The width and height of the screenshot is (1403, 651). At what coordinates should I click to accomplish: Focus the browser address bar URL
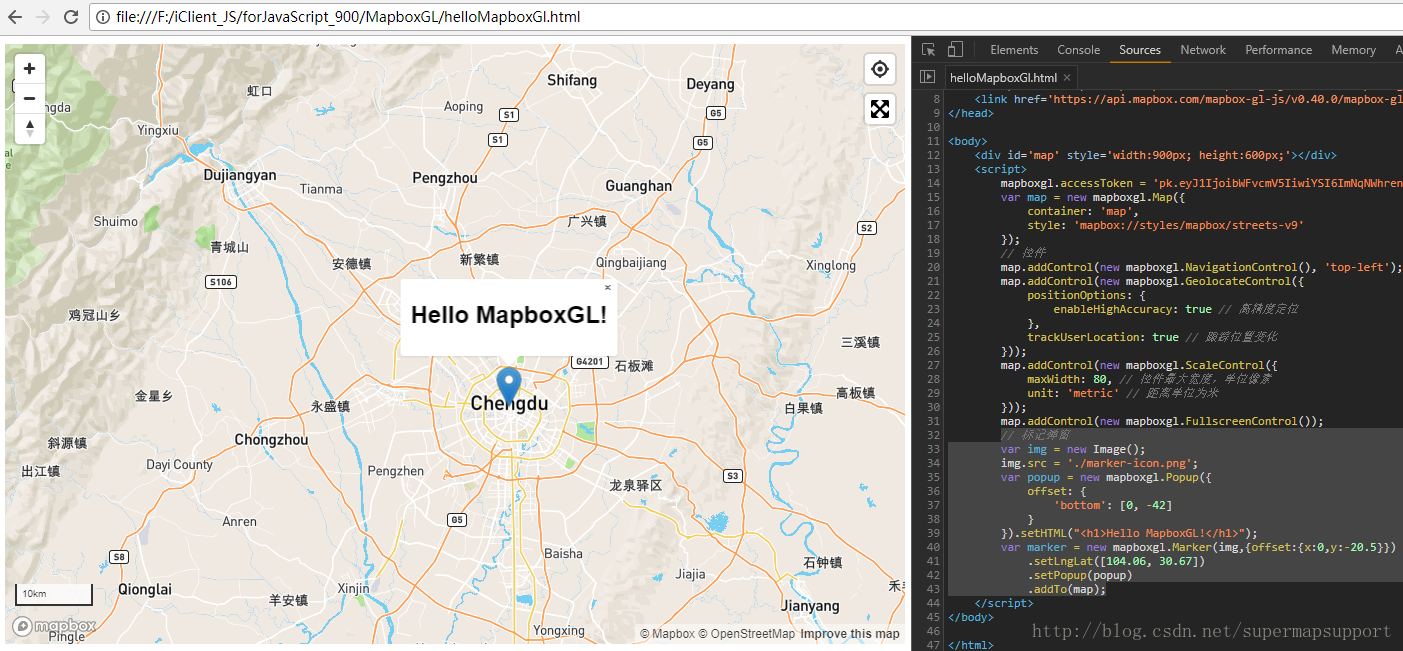[348, 17]
